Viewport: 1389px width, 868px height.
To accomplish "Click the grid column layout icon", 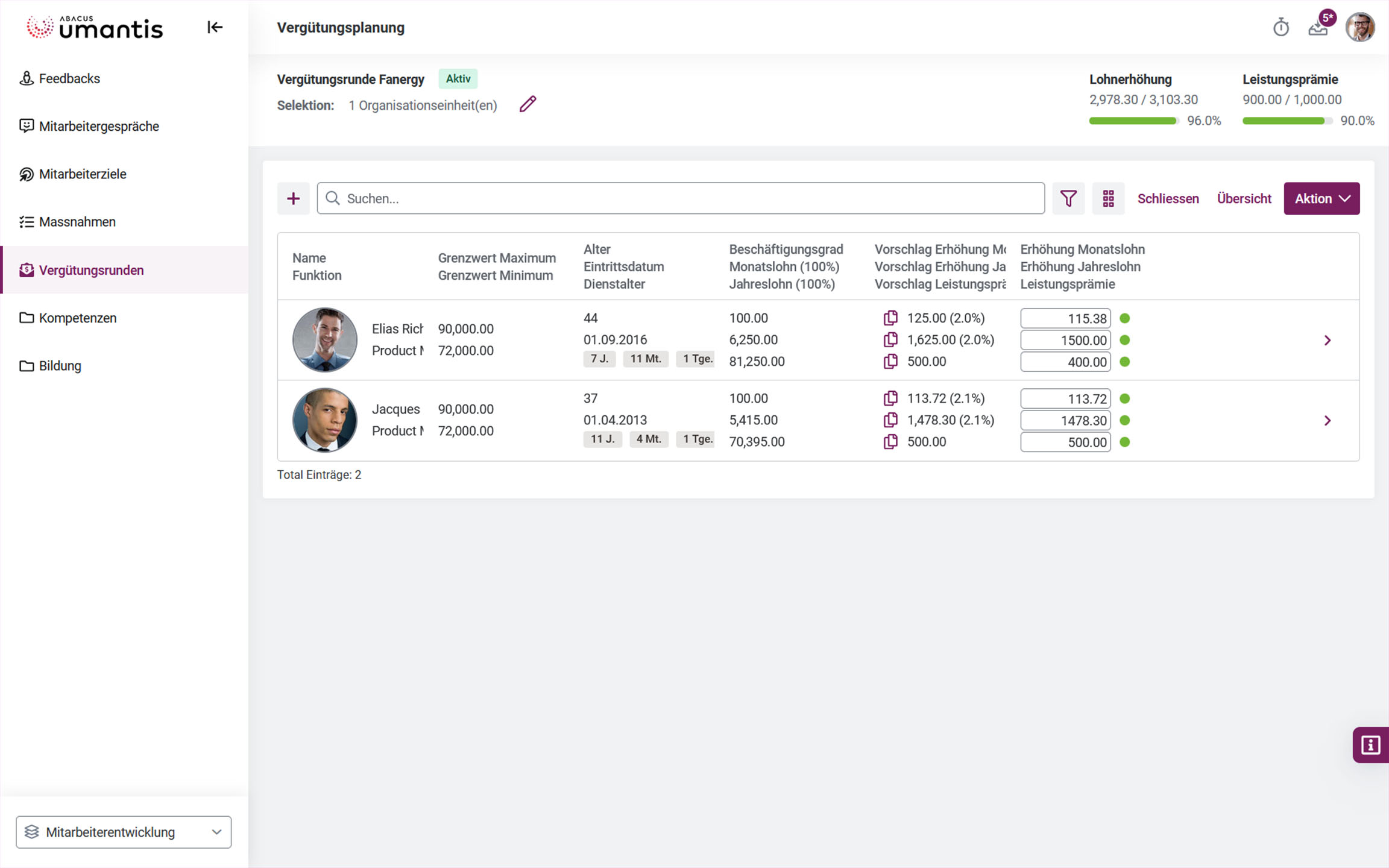I will 1108,198.
